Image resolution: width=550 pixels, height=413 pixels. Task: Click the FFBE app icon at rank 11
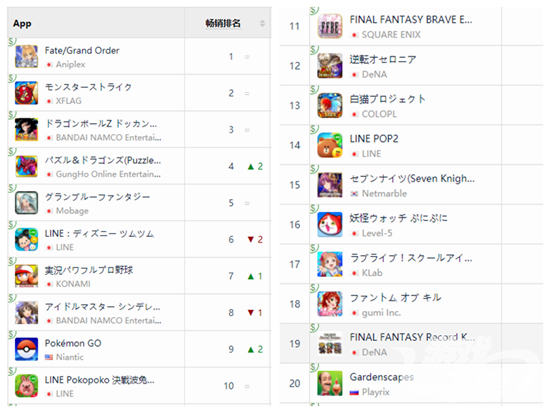[x=330, y=26]
